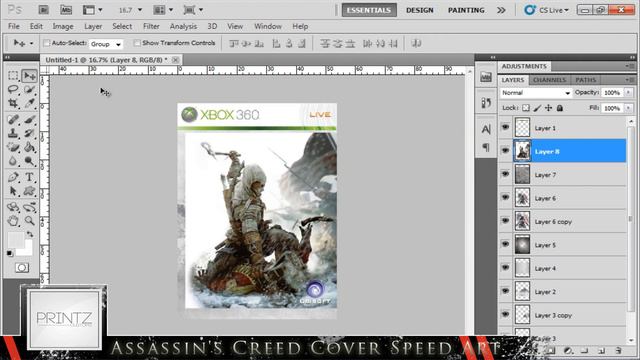Toggle visibility of Layer 6 copy

tap(505, 221)
